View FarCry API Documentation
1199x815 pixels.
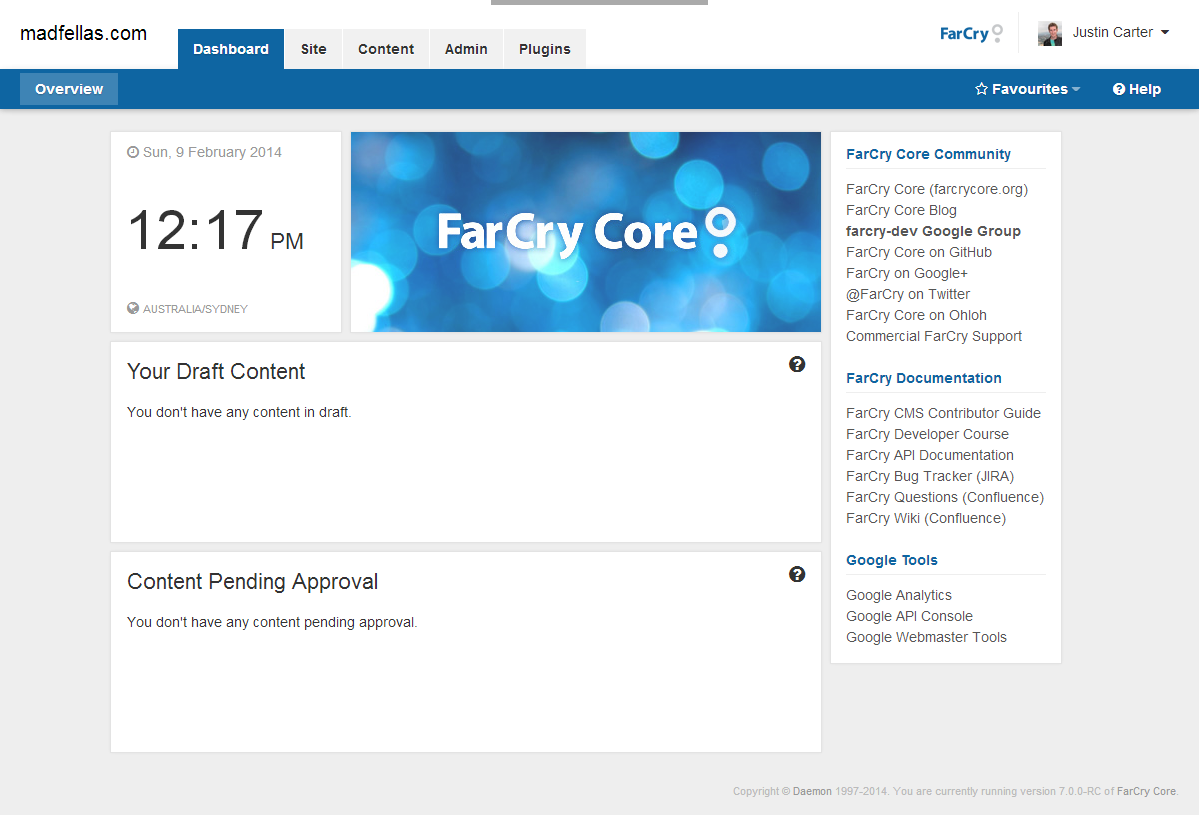click(930, 456)
